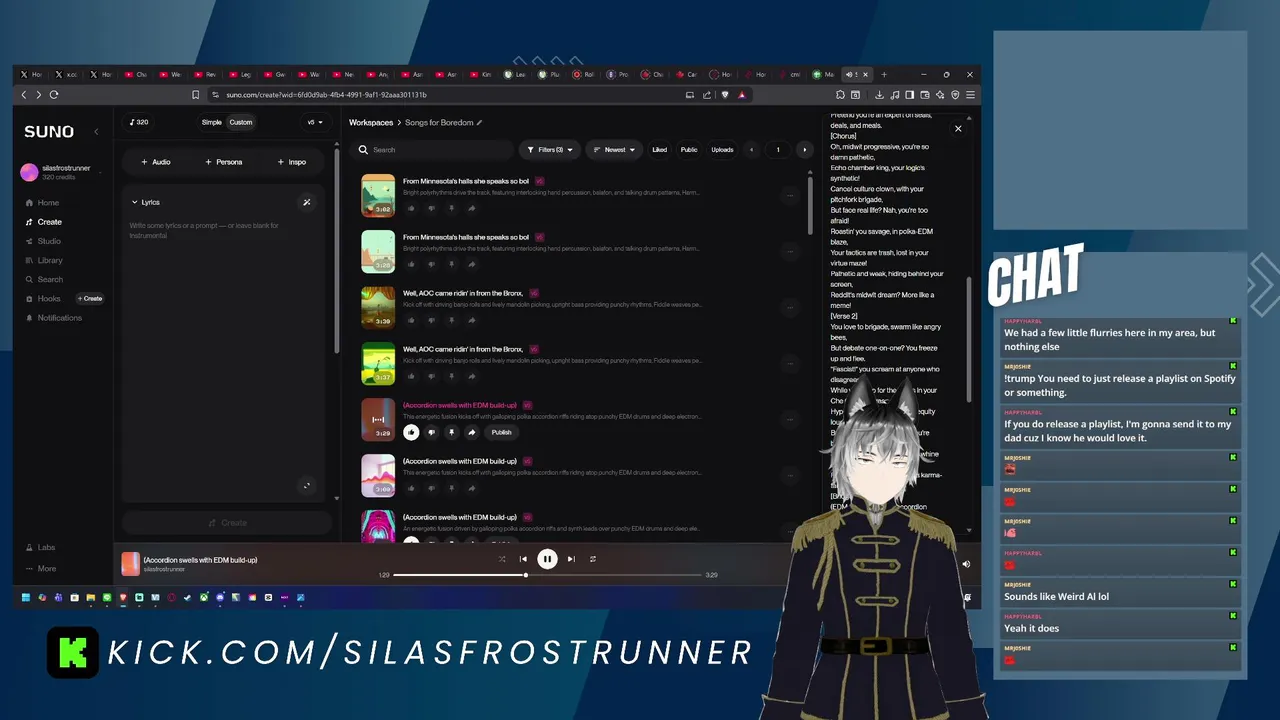Publish the playing Accordion song

[x=501, y=432]
